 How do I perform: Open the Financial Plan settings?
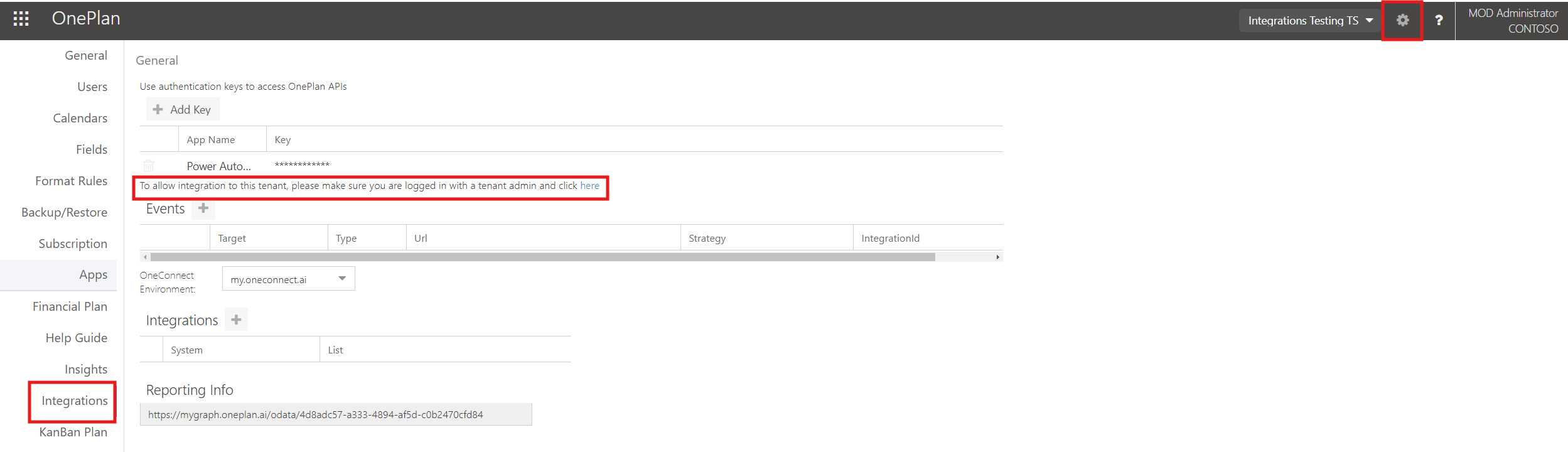point(70,306)
